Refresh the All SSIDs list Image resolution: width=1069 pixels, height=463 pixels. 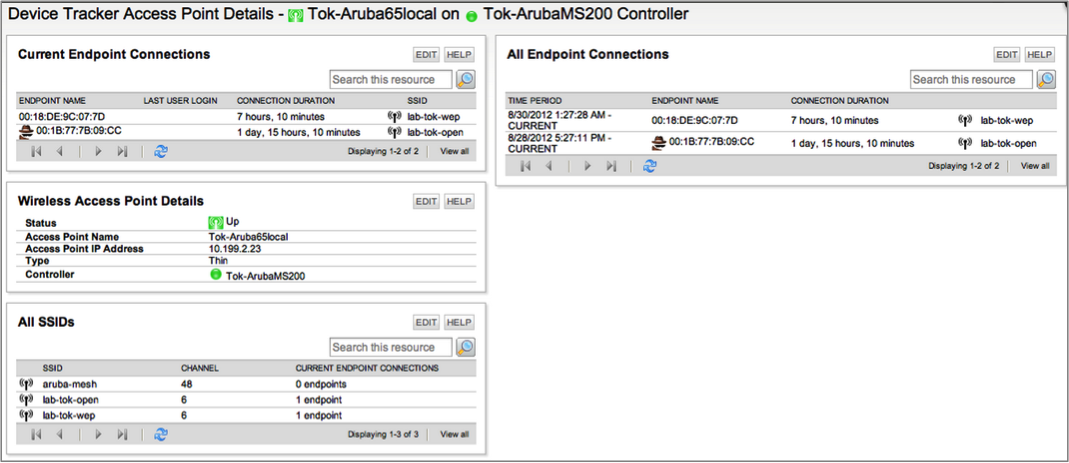[160, 434]
